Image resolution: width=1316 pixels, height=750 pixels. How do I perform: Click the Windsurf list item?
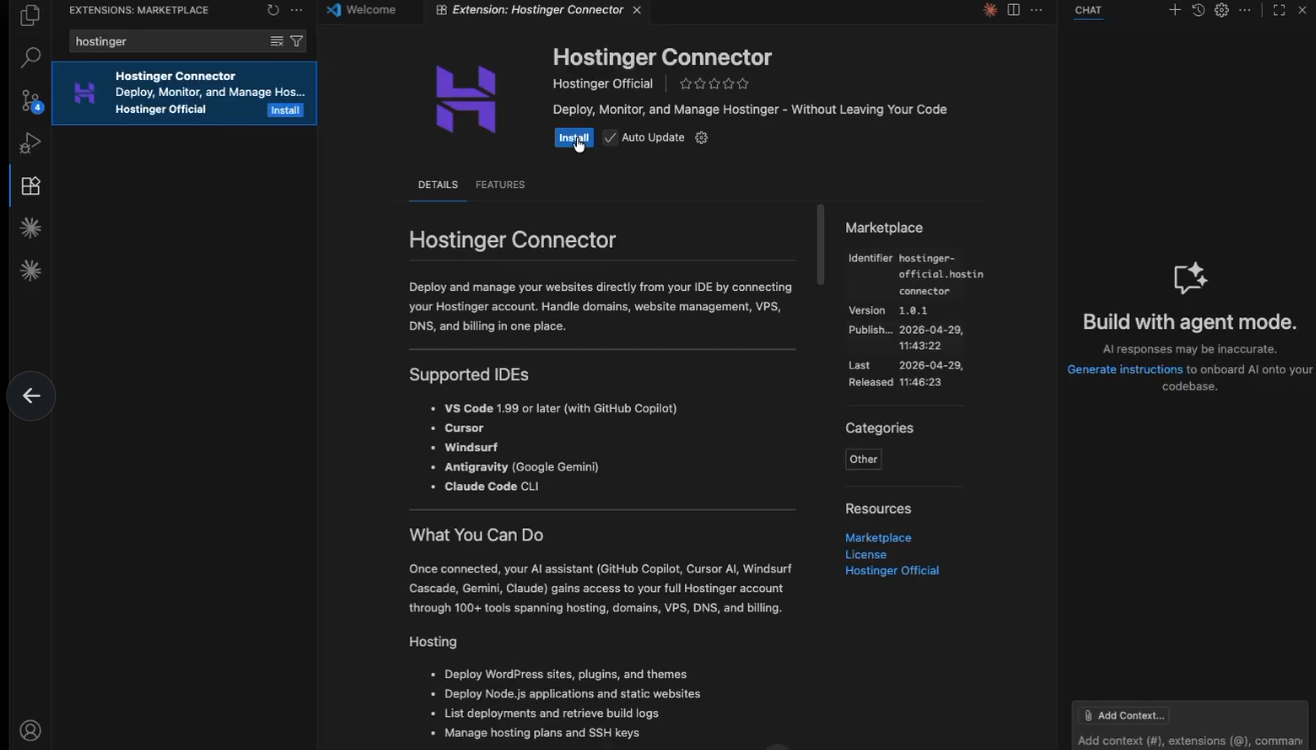tap(471, 447)
